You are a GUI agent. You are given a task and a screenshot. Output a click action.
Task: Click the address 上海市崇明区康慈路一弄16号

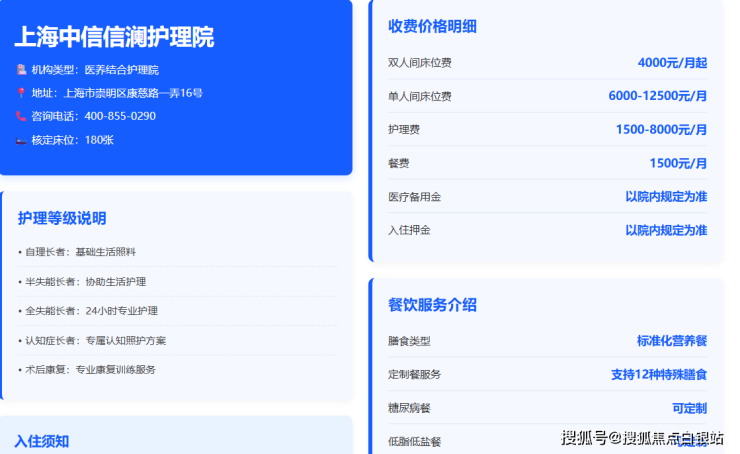point(133,93)
